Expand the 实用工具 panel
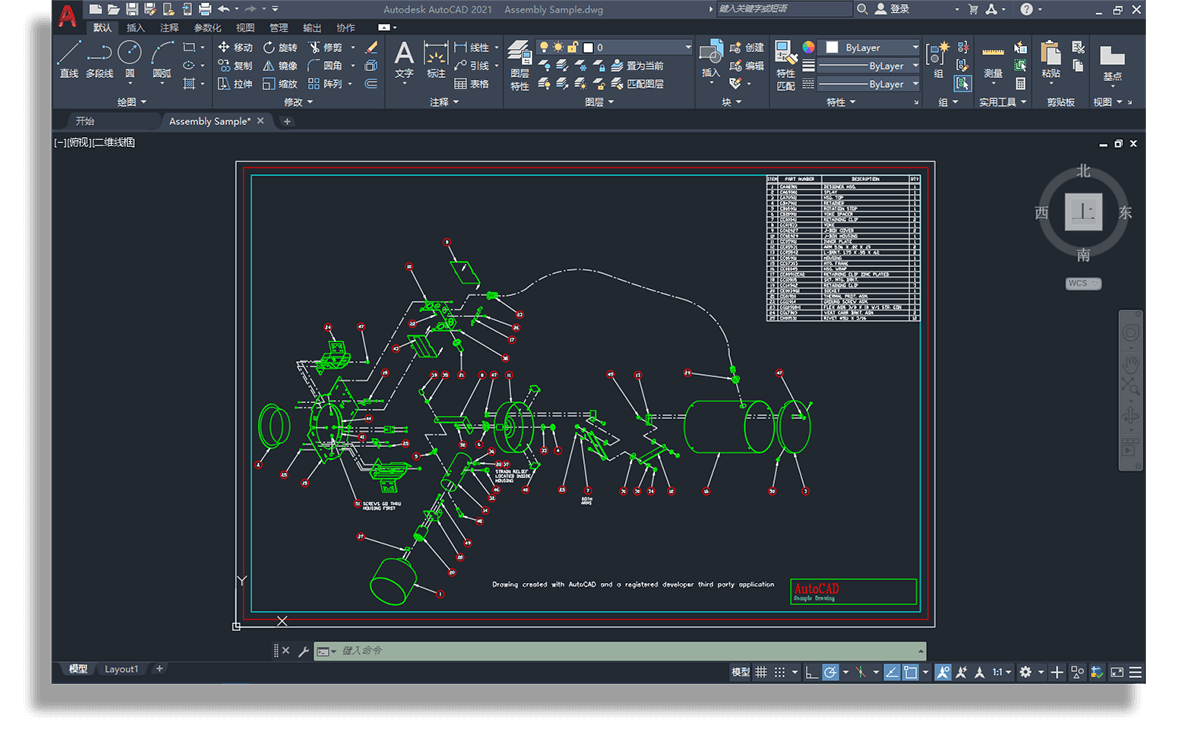Viewport: 1200px width, 733px height. 1002,102
